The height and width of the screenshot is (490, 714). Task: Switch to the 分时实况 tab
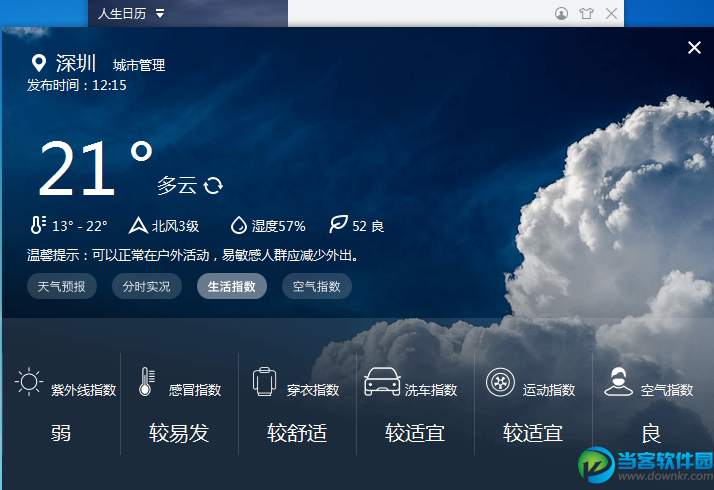(x=147, y=286)
